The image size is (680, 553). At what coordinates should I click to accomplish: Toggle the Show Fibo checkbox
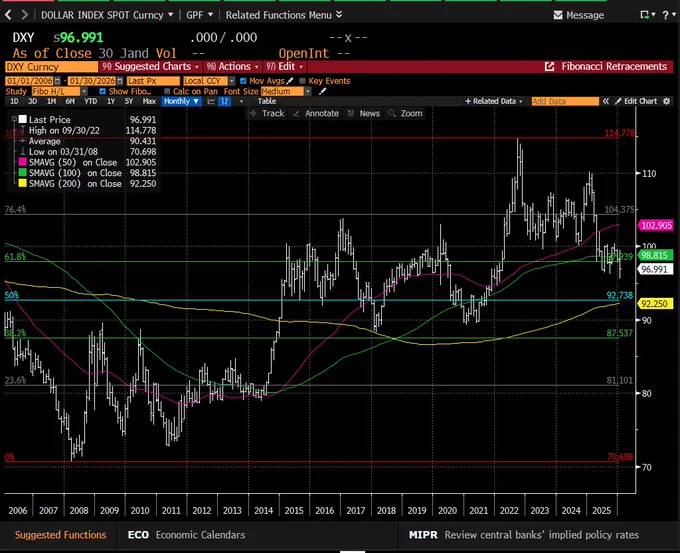pos(102,92)
